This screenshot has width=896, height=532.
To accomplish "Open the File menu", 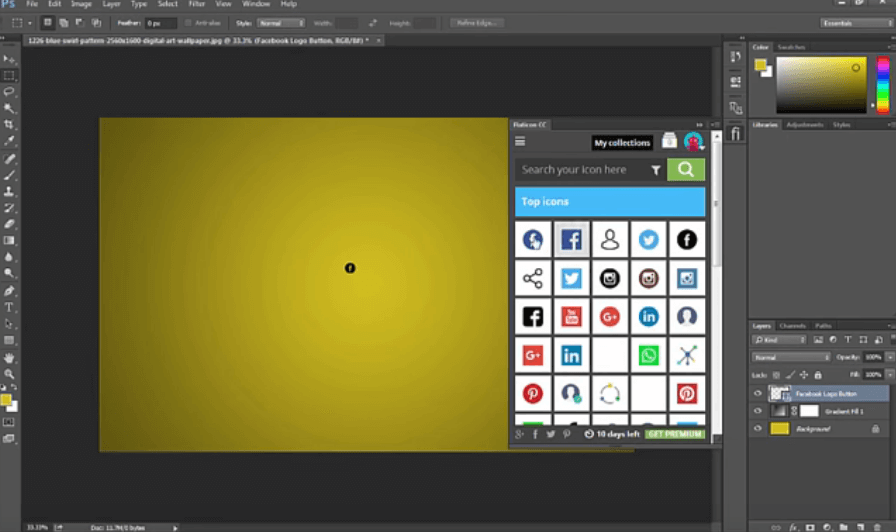I will 32,4.
